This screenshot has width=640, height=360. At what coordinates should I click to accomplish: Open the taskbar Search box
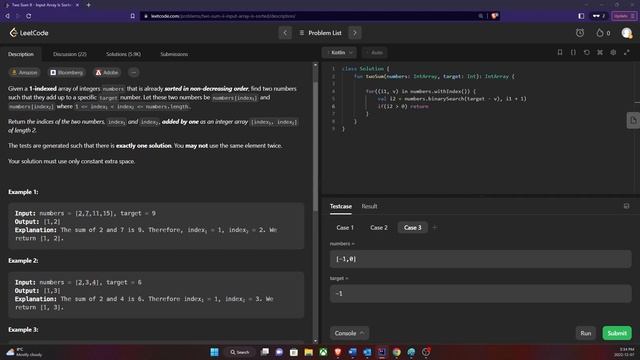pyautogui.click(x=240, y=352)
